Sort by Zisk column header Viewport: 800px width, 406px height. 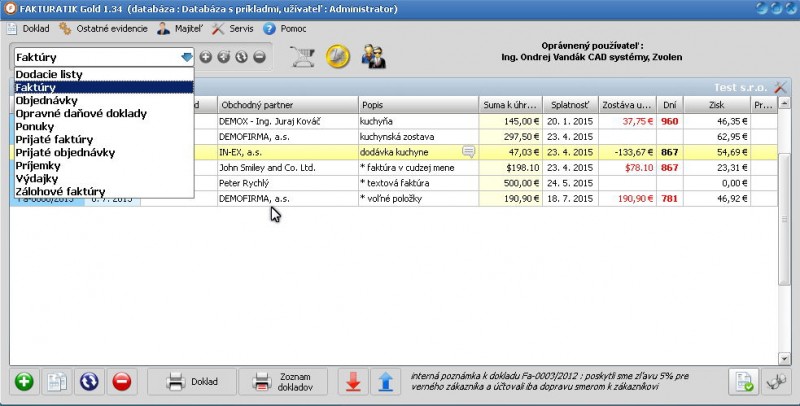point(716,105)
